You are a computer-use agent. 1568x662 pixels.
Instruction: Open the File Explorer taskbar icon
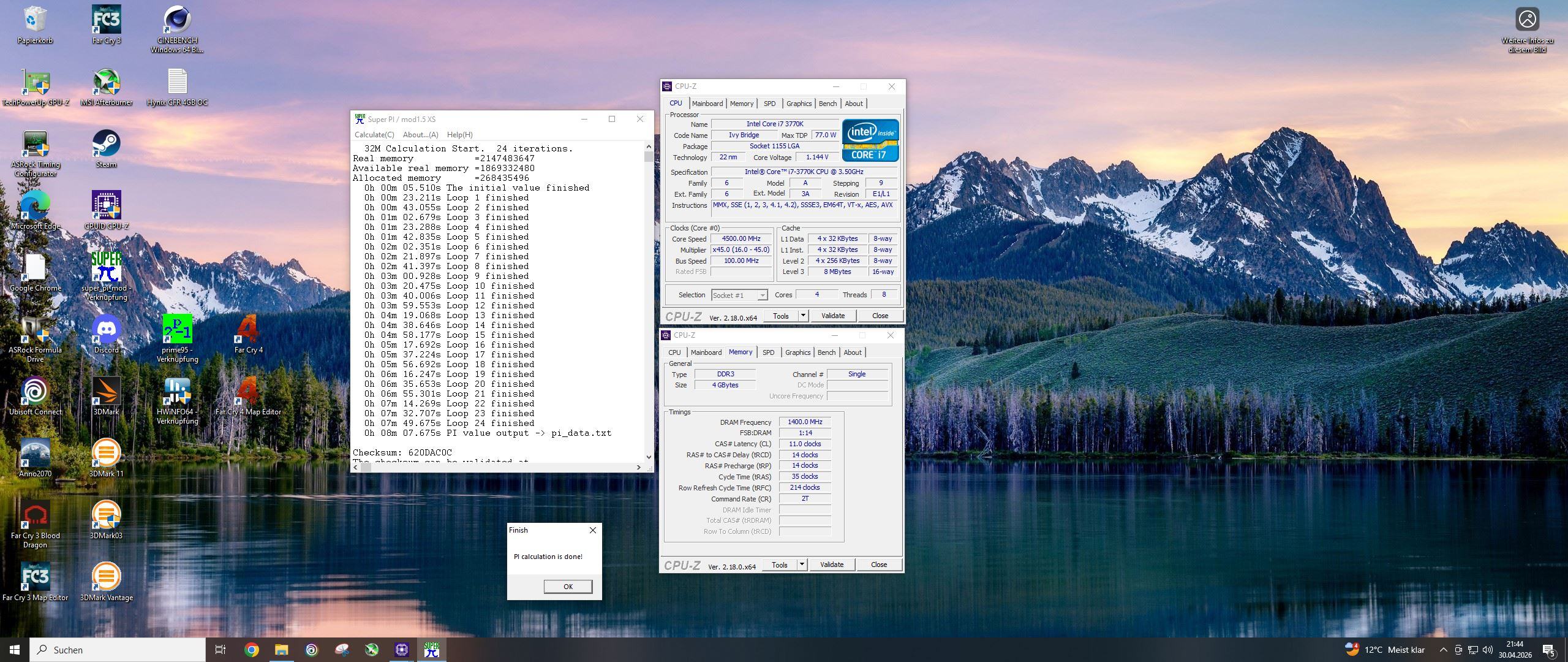point(281,650)
